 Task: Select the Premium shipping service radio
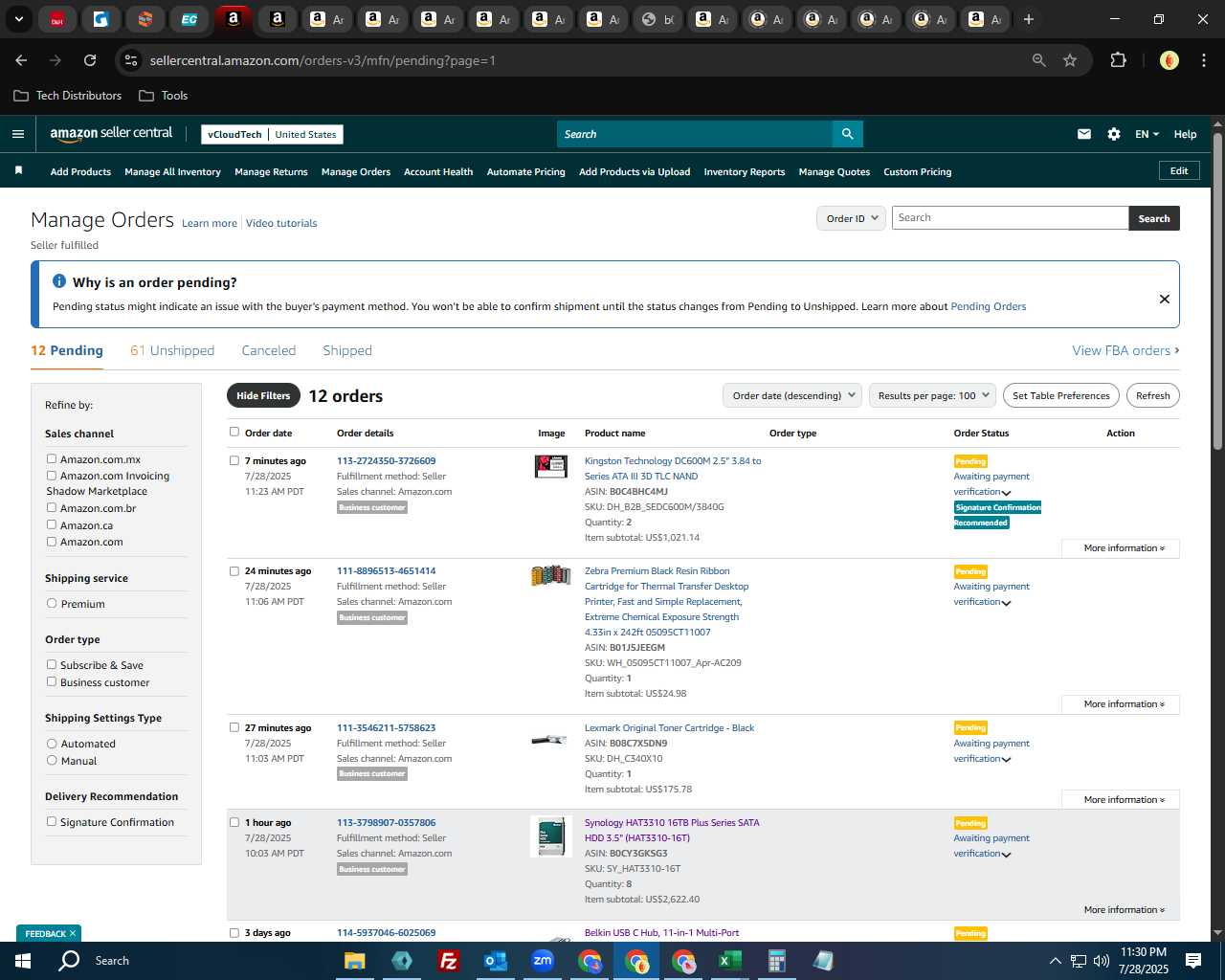coord(52,603)
